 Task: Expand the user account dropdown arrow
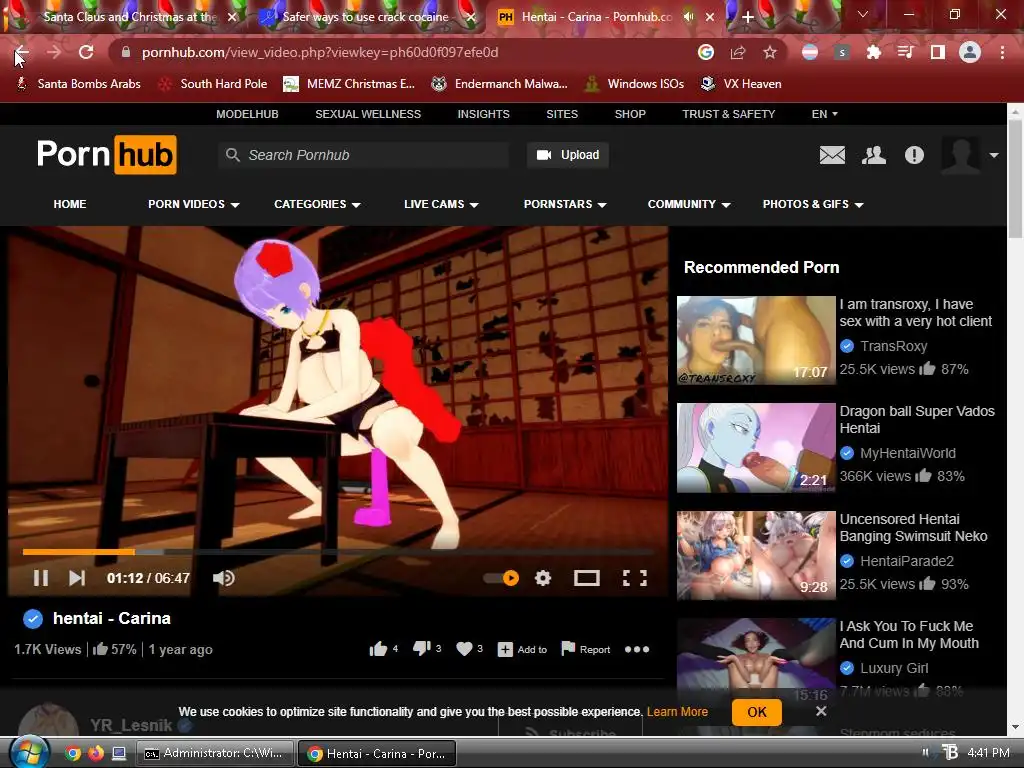pyautogui.click(x=993, y=155)
